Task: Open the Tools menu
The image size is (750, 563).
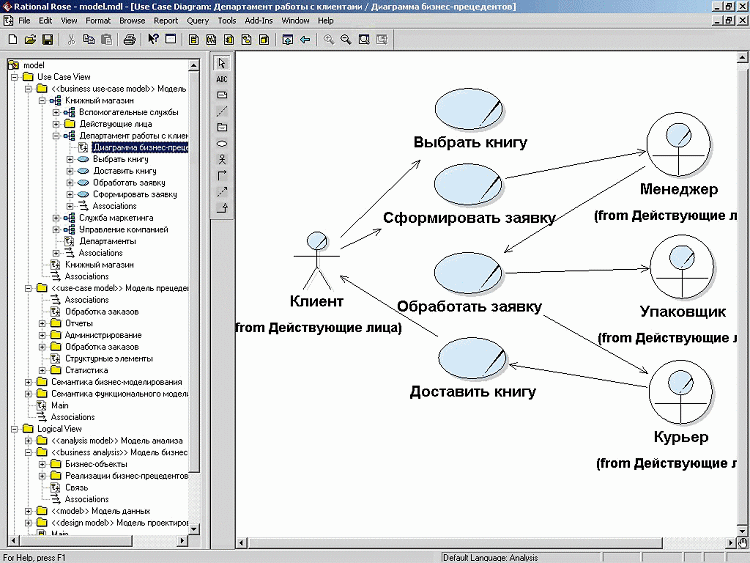Action: click(x=227, y=21)
